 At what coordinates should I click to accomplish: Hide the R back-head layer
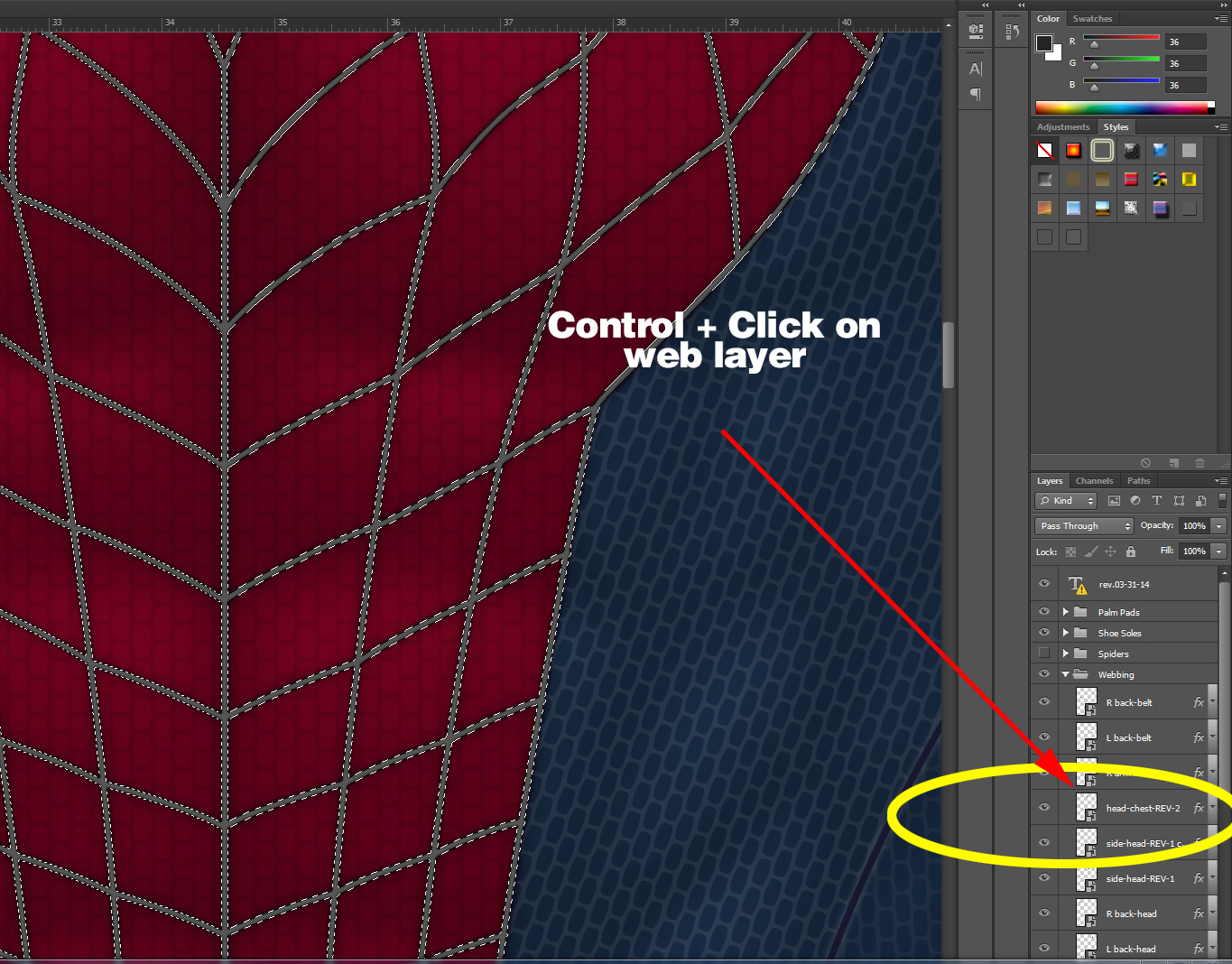1044,913
